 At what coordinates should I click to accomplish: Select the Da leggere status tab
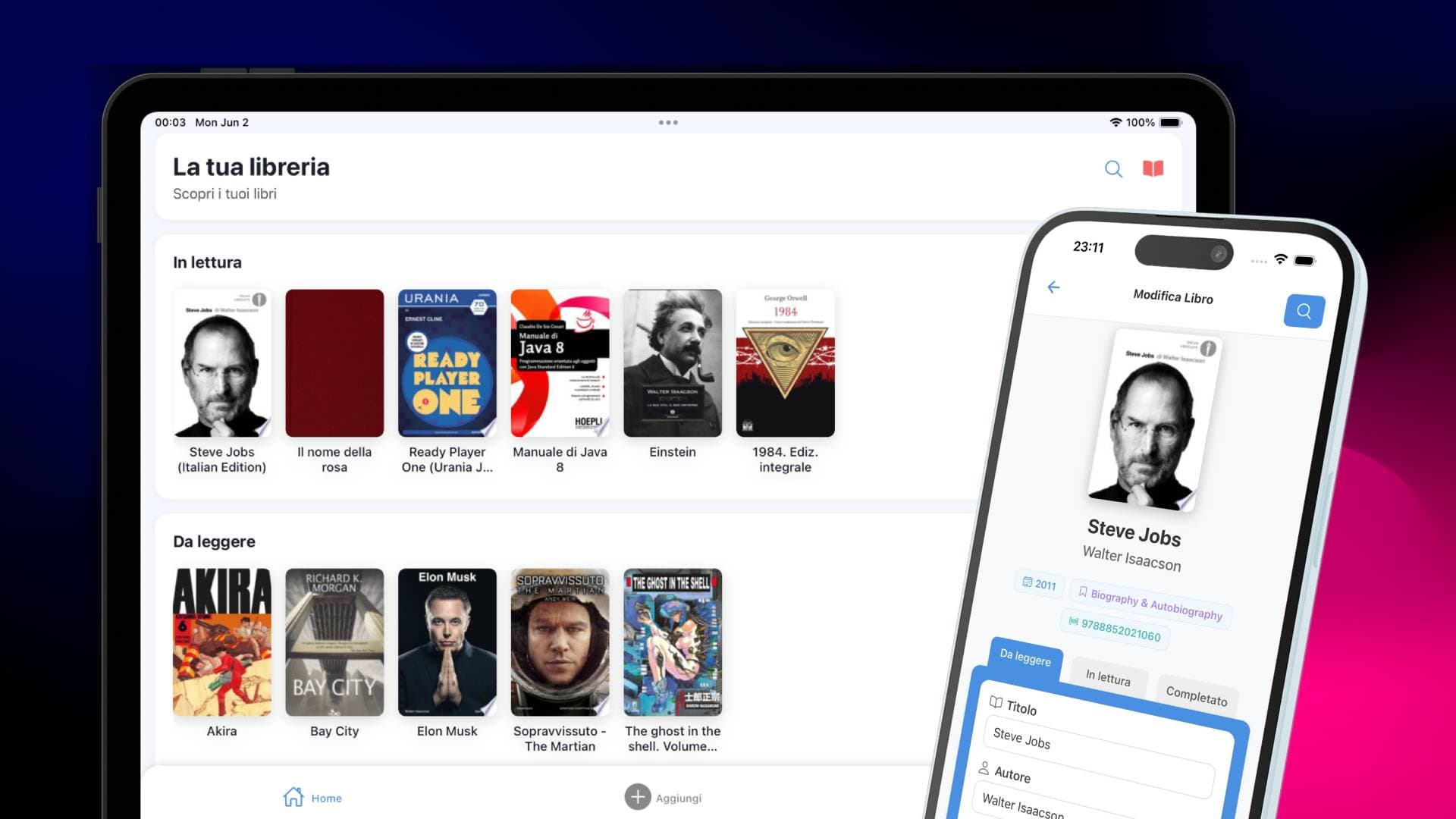tap(1025, 657)
